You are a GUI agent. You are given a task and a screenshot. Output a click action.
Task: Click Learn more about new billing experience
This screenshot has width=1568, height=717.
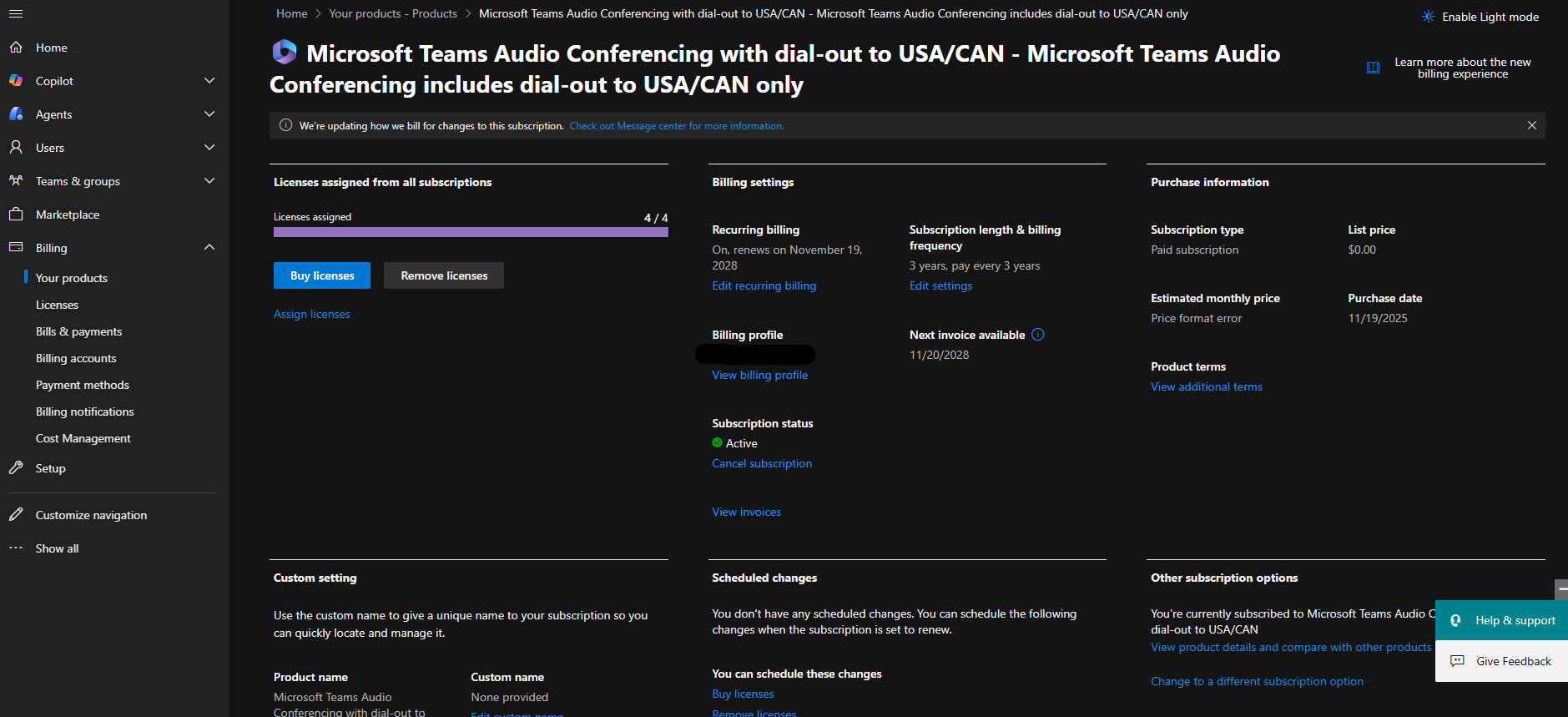pos(1463,68)
